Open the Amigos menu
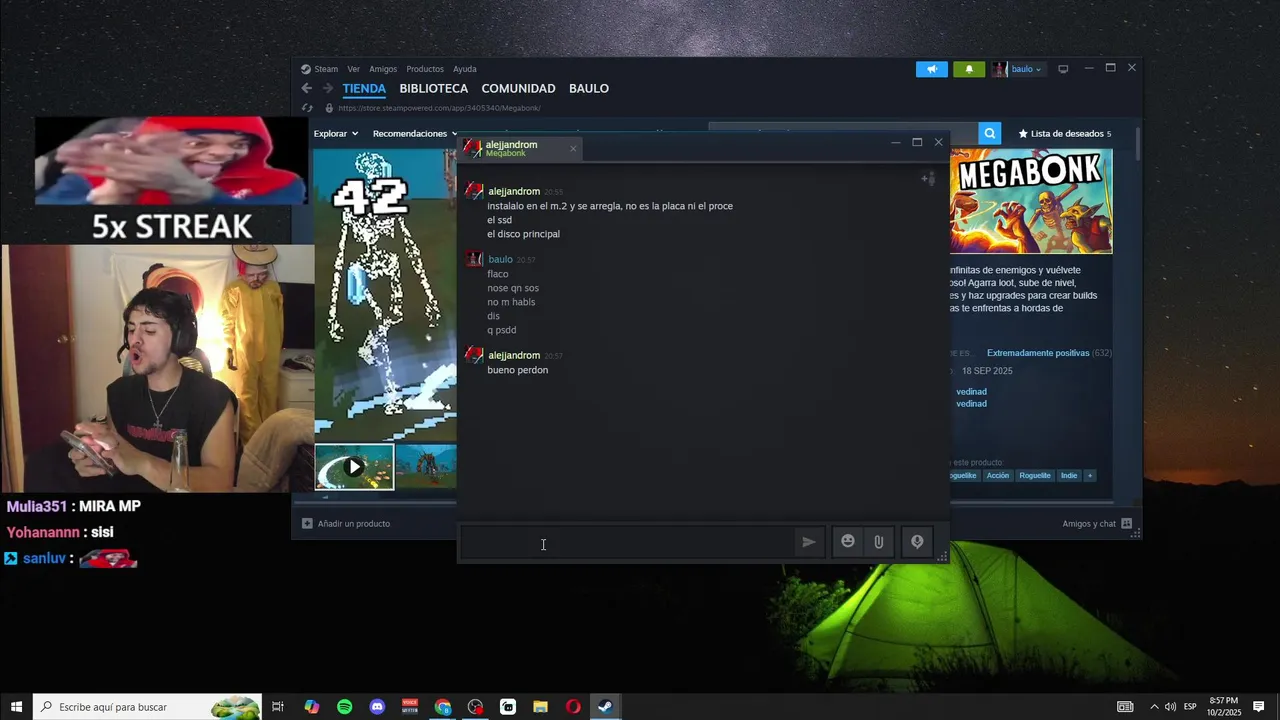 click(x=383, y=69)
